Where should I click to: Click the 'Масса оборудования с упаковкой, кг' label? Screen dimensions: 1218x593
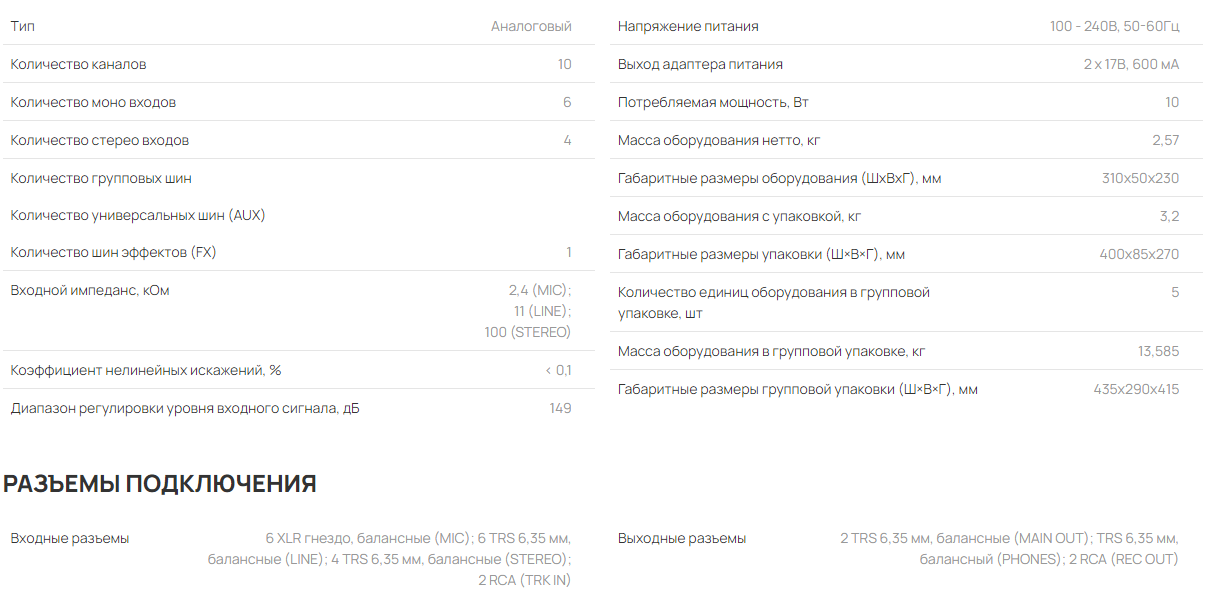(x=739, y=216)
